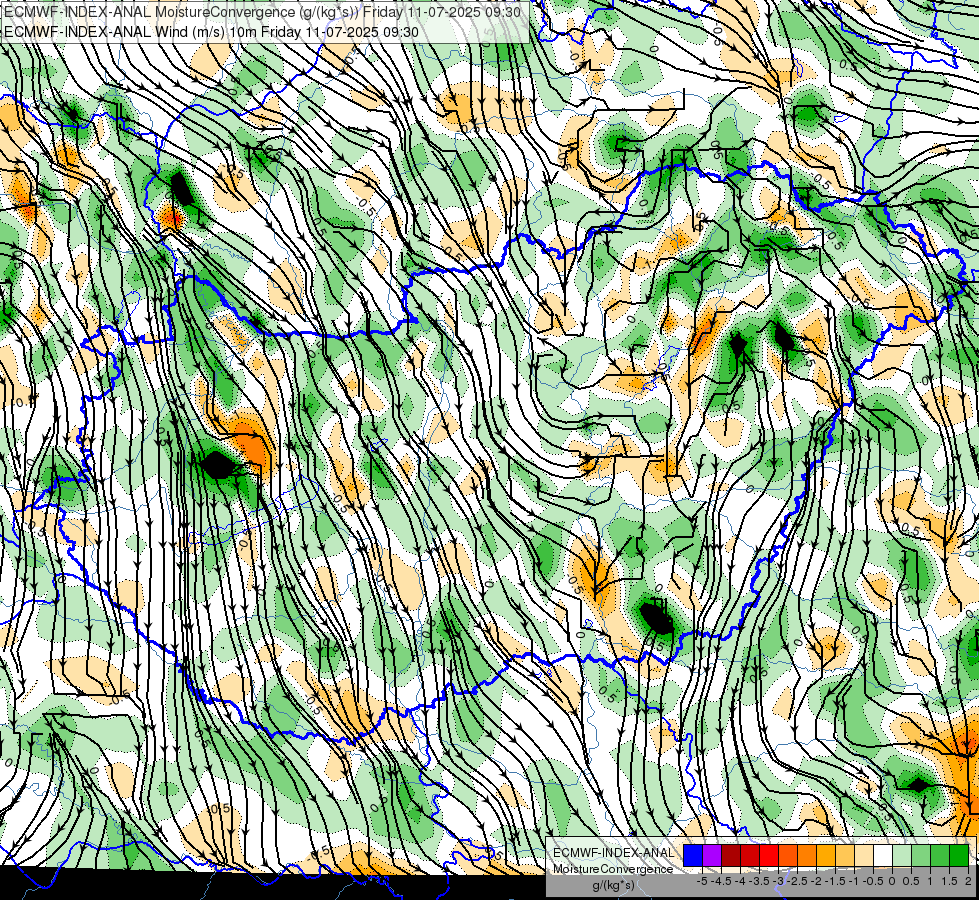979x900 pixels.
Task: Click the g/(kg*s) unit label in the legend
Action: [613, 885]
